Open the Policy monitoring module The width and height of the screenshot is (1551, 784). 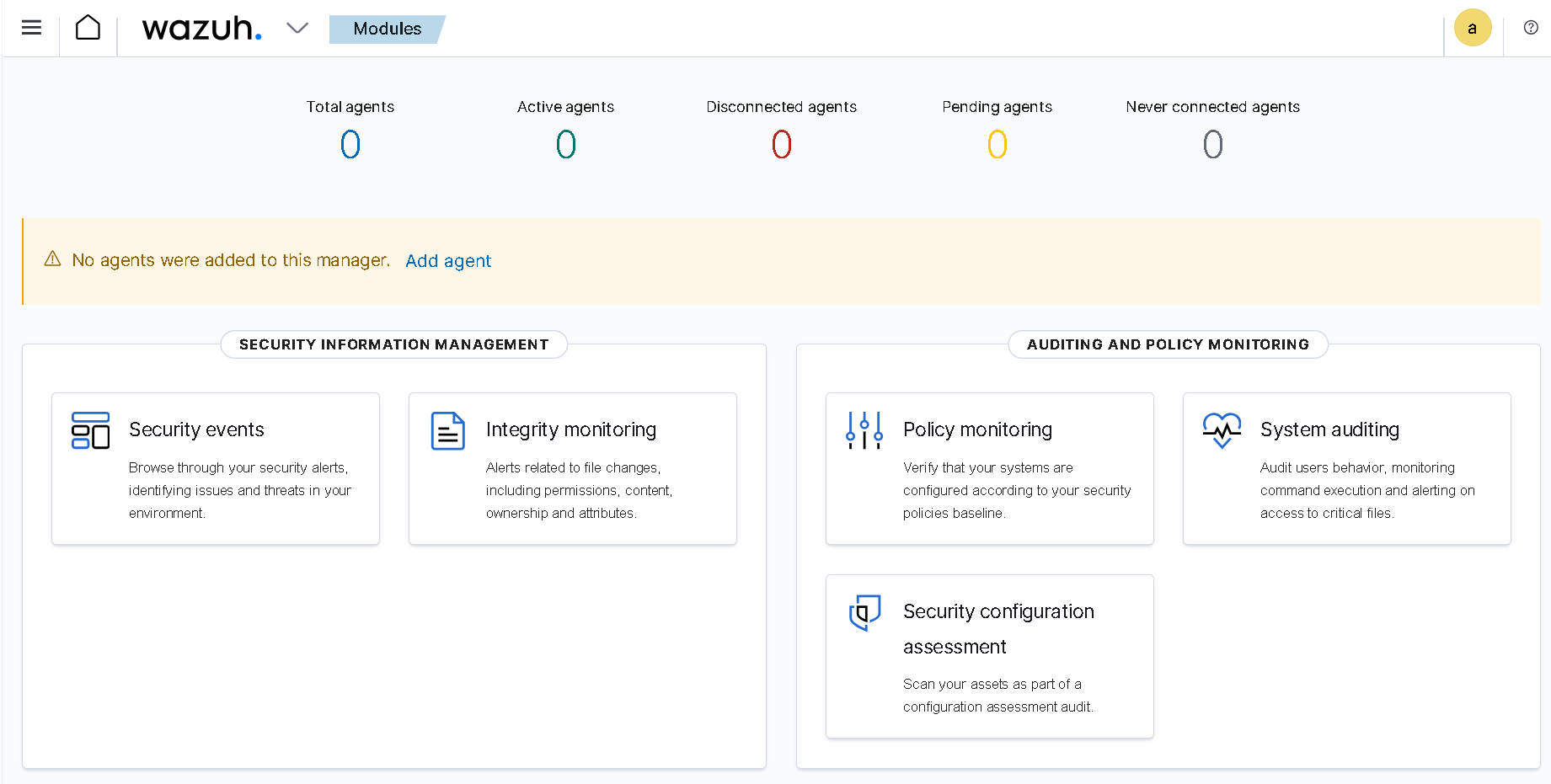pos(990,468)
